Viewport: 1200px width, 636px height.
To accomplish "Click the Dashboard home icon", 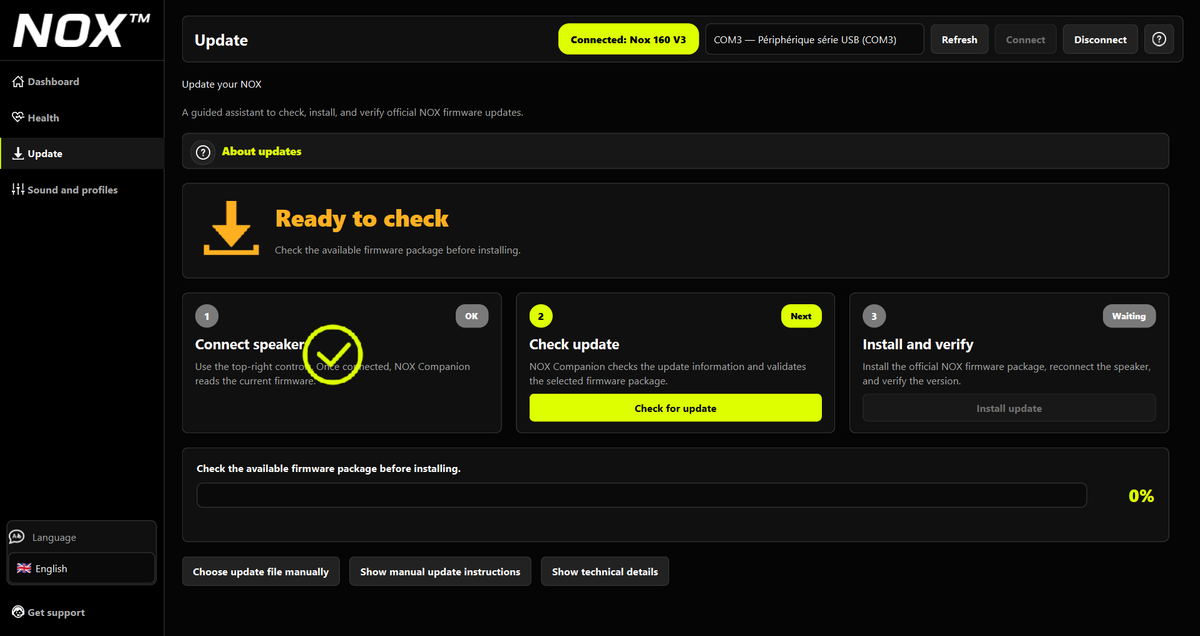I will pyautogui.click(x=18, y=81).
